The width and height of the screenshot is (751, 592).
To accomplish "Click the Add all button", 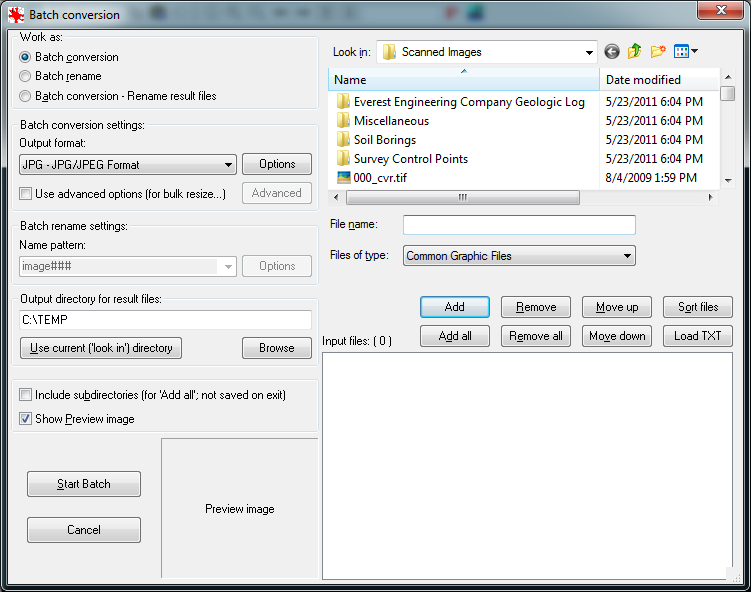I will (455, 336).
